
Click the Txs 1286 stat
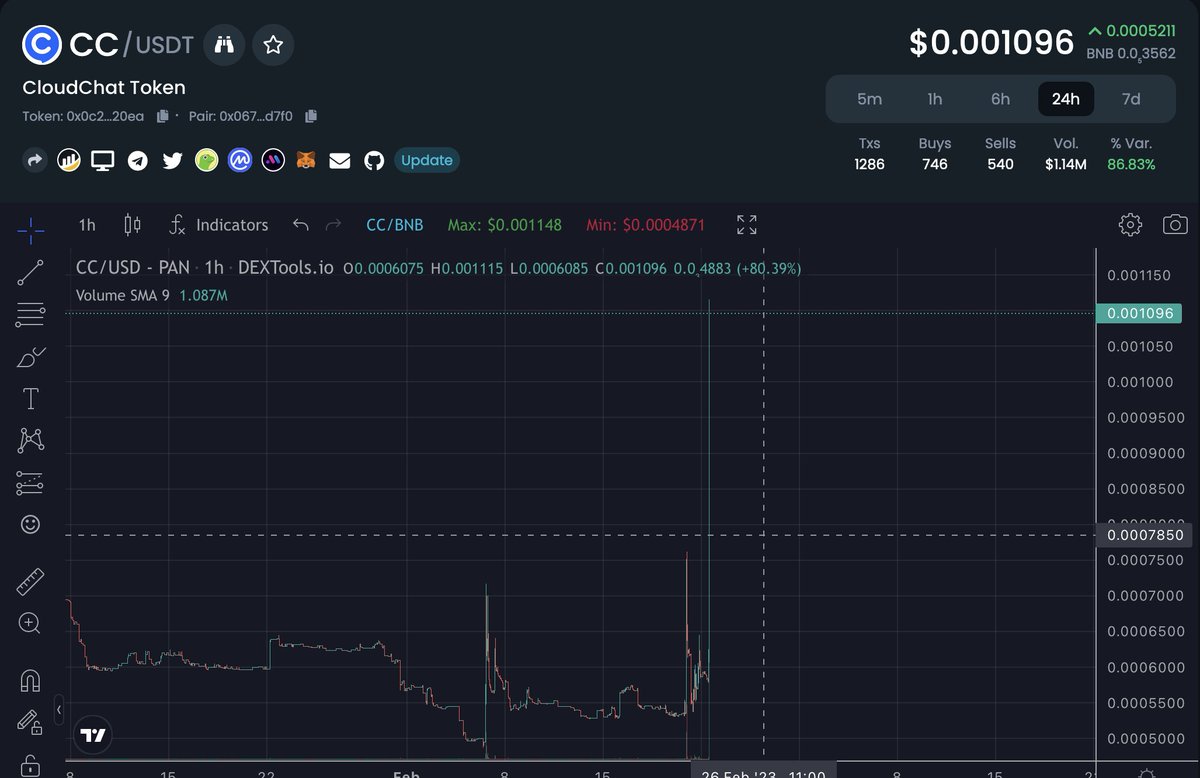[870, 154]
